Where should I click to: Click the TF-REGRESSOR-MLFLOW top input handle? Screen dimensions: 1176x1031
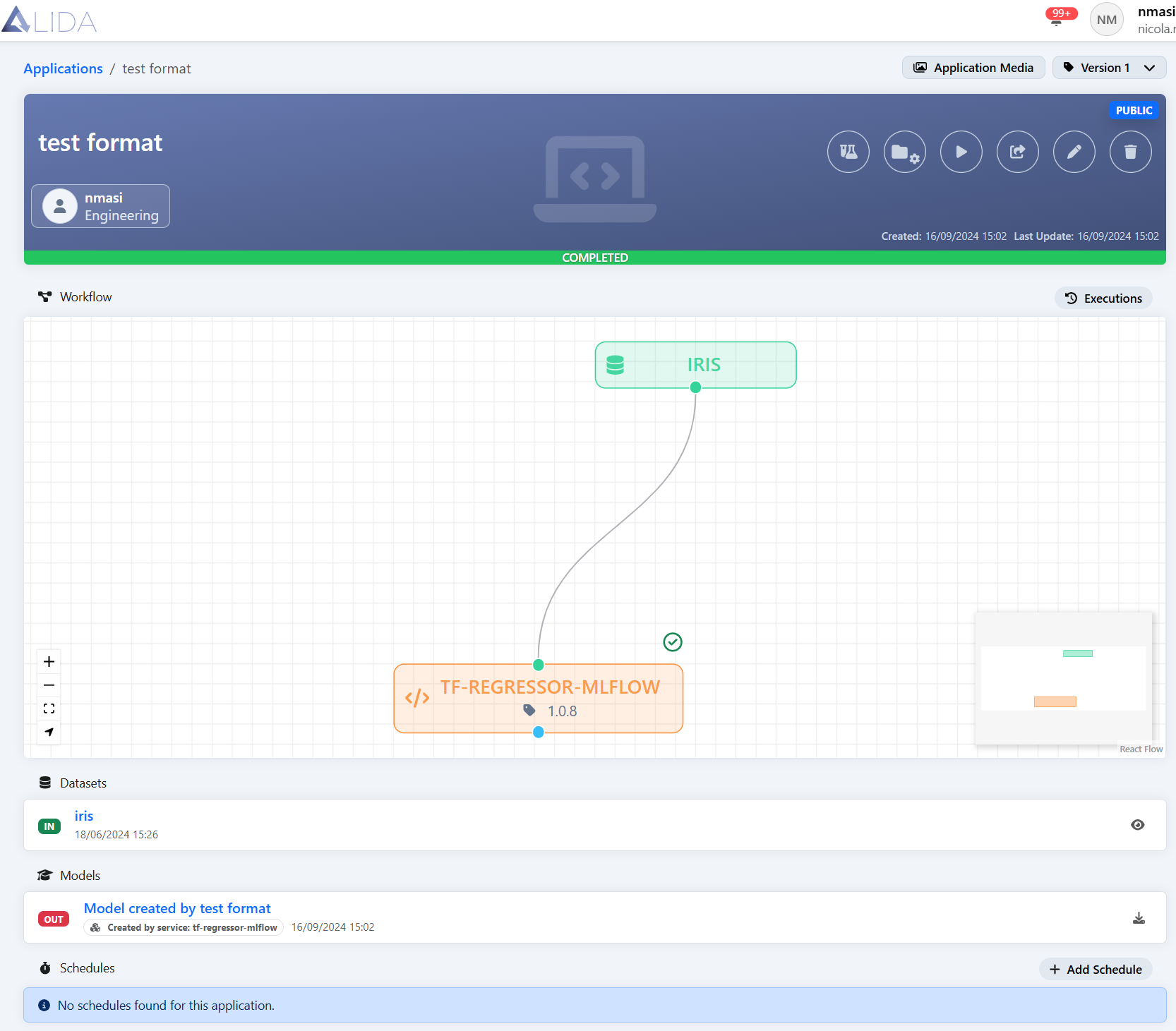point(539,665)
